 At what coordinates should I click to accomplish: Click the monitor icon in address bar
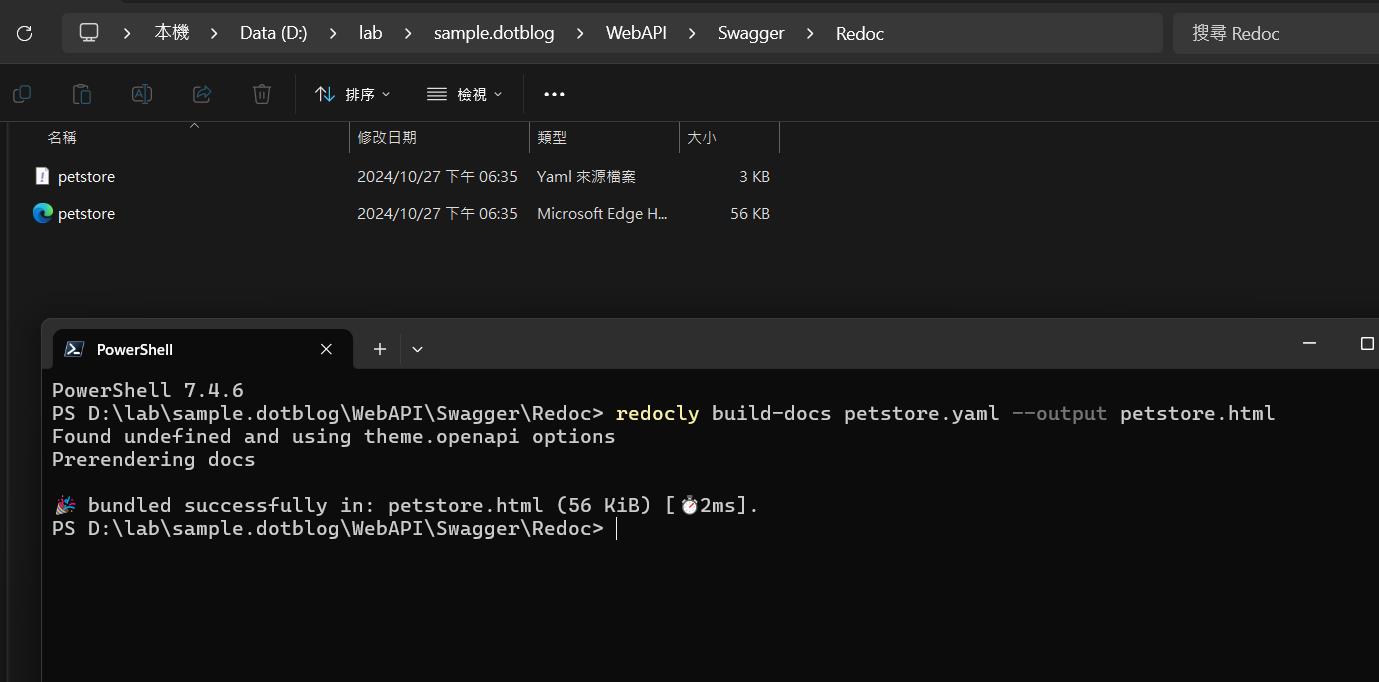pos(89,33)
